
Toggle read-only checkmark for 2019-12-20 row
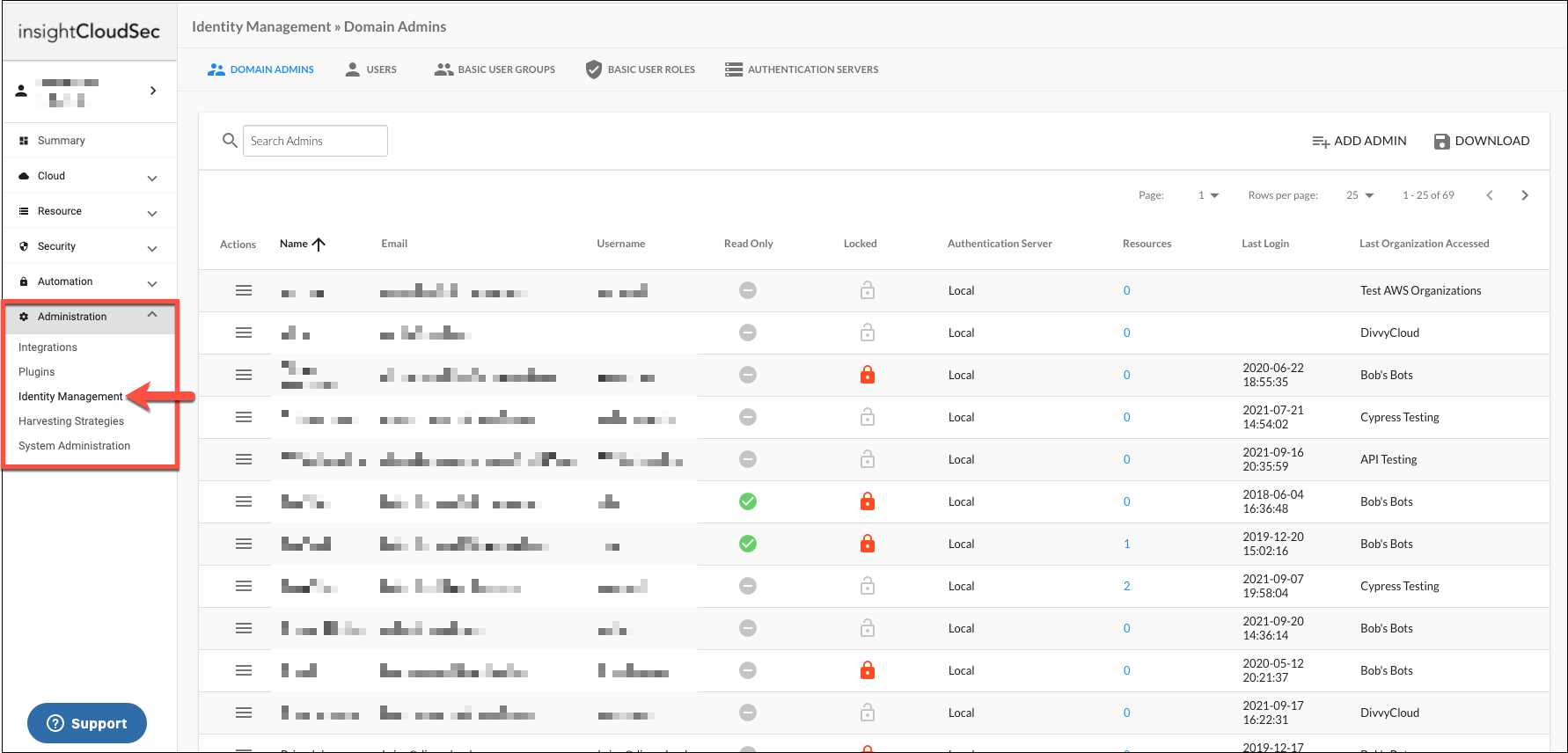click(748, 544)
